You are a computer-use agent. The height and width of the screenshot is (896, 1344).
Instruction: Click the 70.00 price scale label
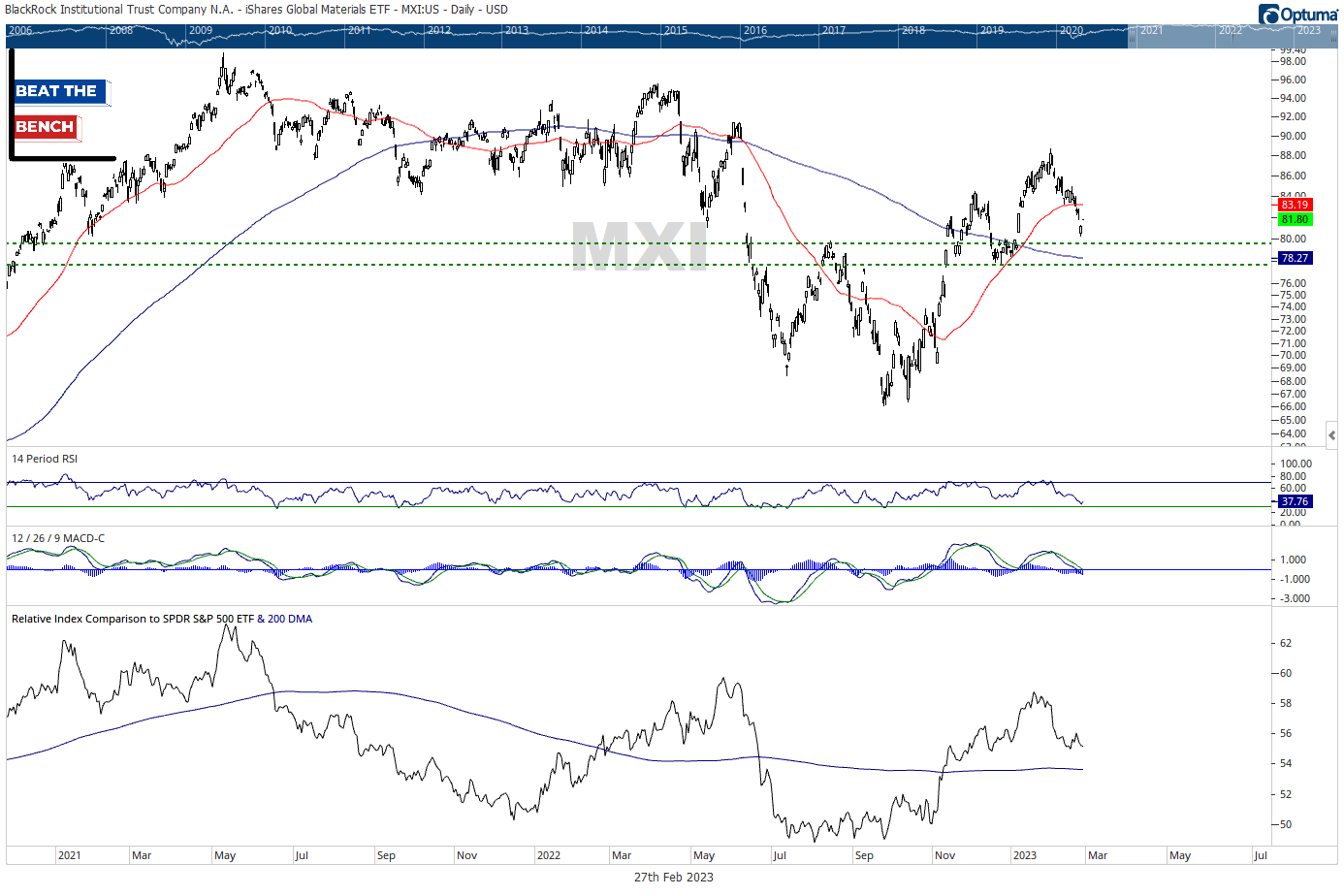click(1293, 356)
